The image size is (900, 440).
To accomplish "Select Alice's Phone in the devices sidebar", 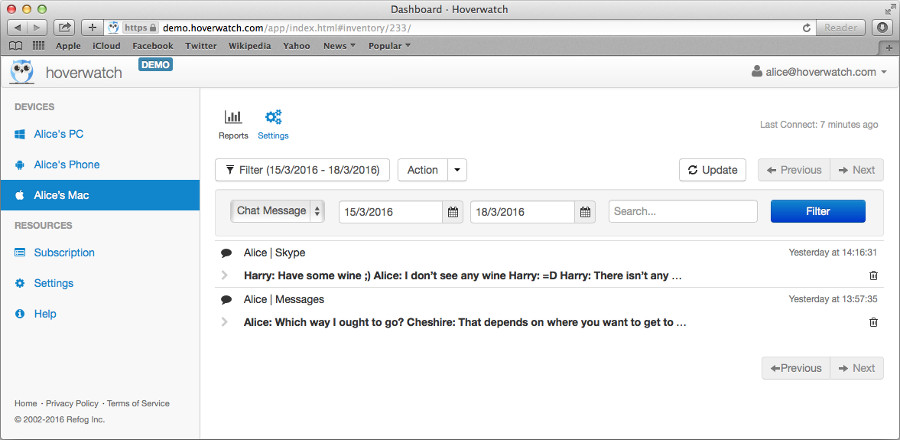I will pos(66,165).
